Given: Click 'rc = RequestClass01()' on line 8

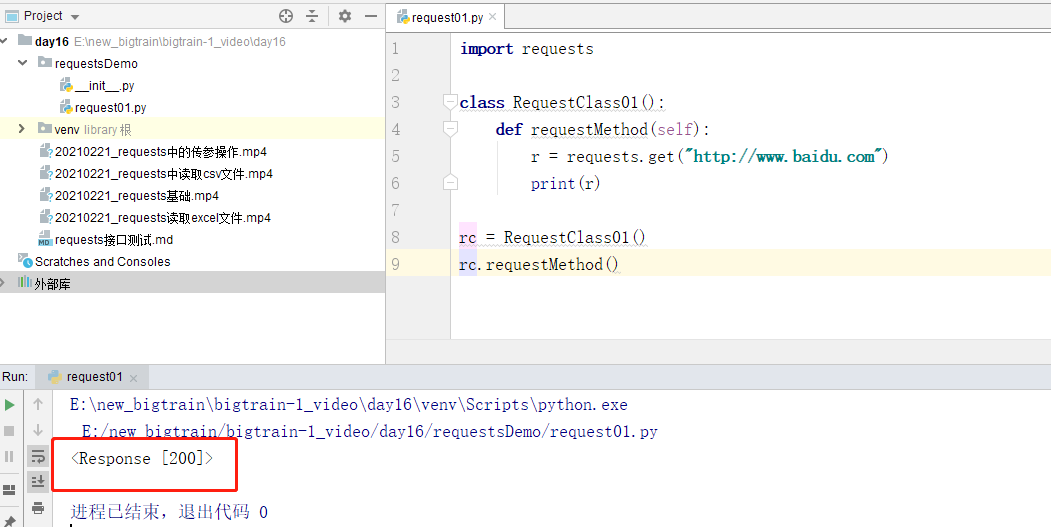Looking at the screenshot, I should tap(552, 237).
